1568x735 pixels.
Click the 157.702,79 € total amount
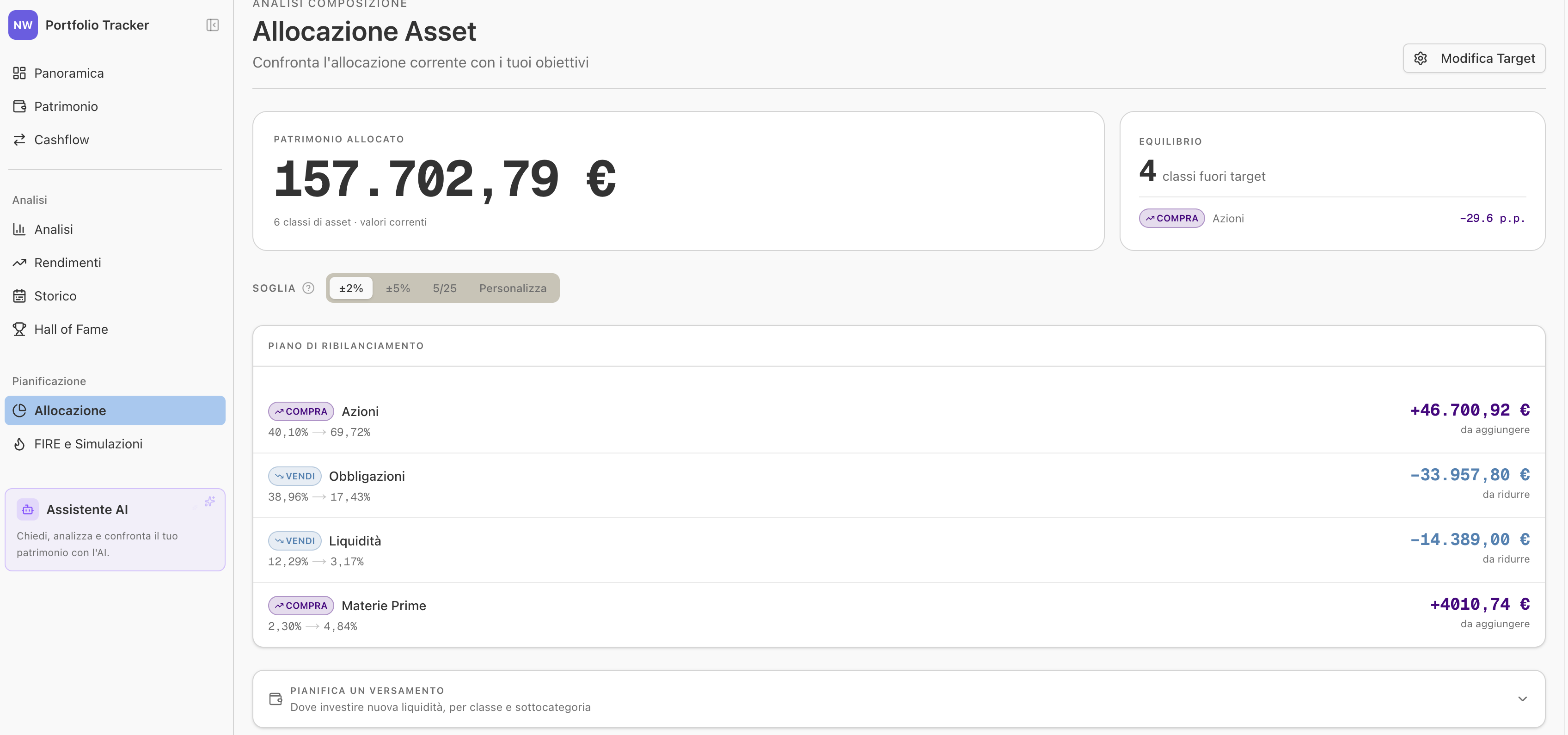445,179
